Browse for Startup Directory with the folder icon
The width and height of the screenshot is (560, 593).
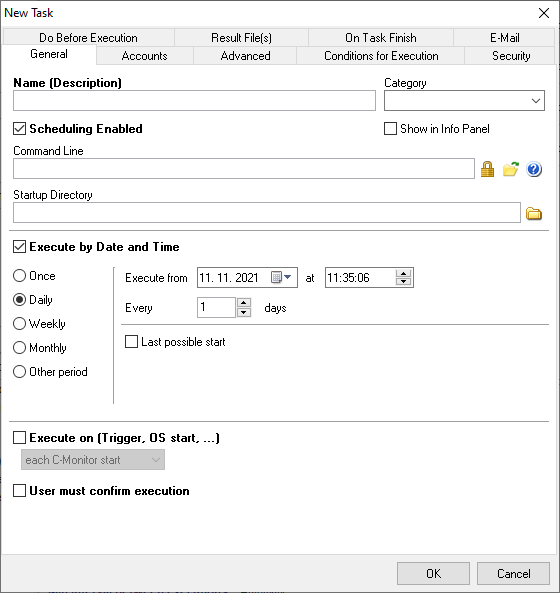tap(534, 213)
